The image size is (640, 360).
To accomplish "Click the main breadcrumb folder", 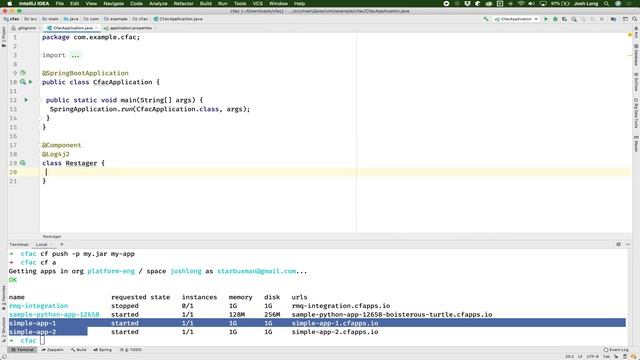I will (x=50, y=19).
